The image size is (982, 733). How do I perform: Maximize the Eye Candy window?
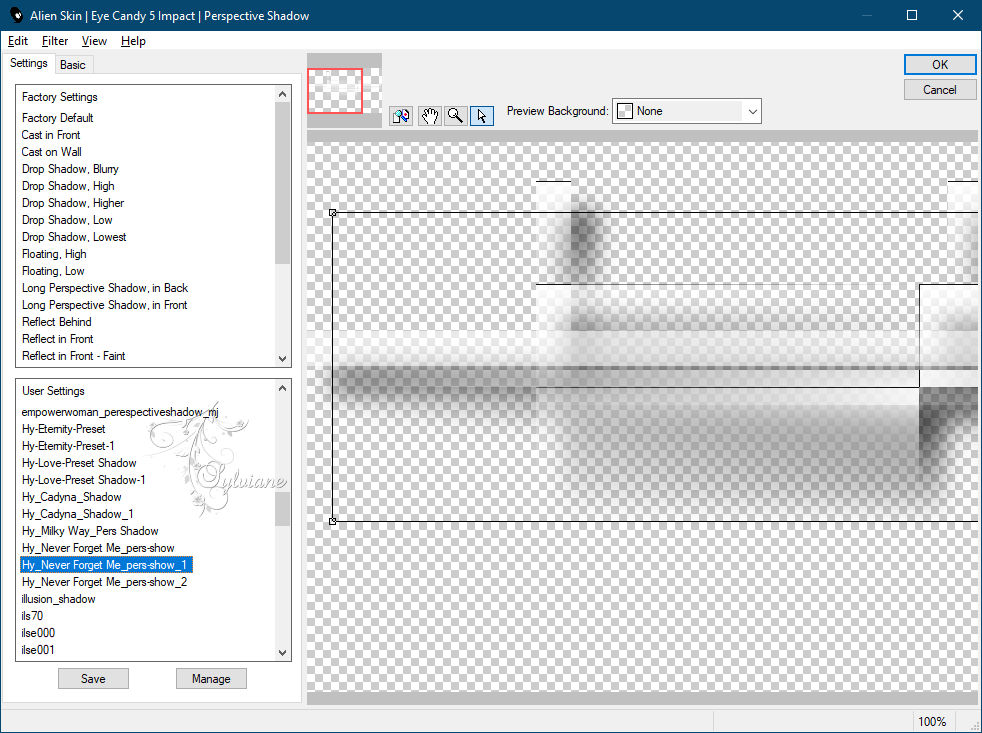click(912, 15)
